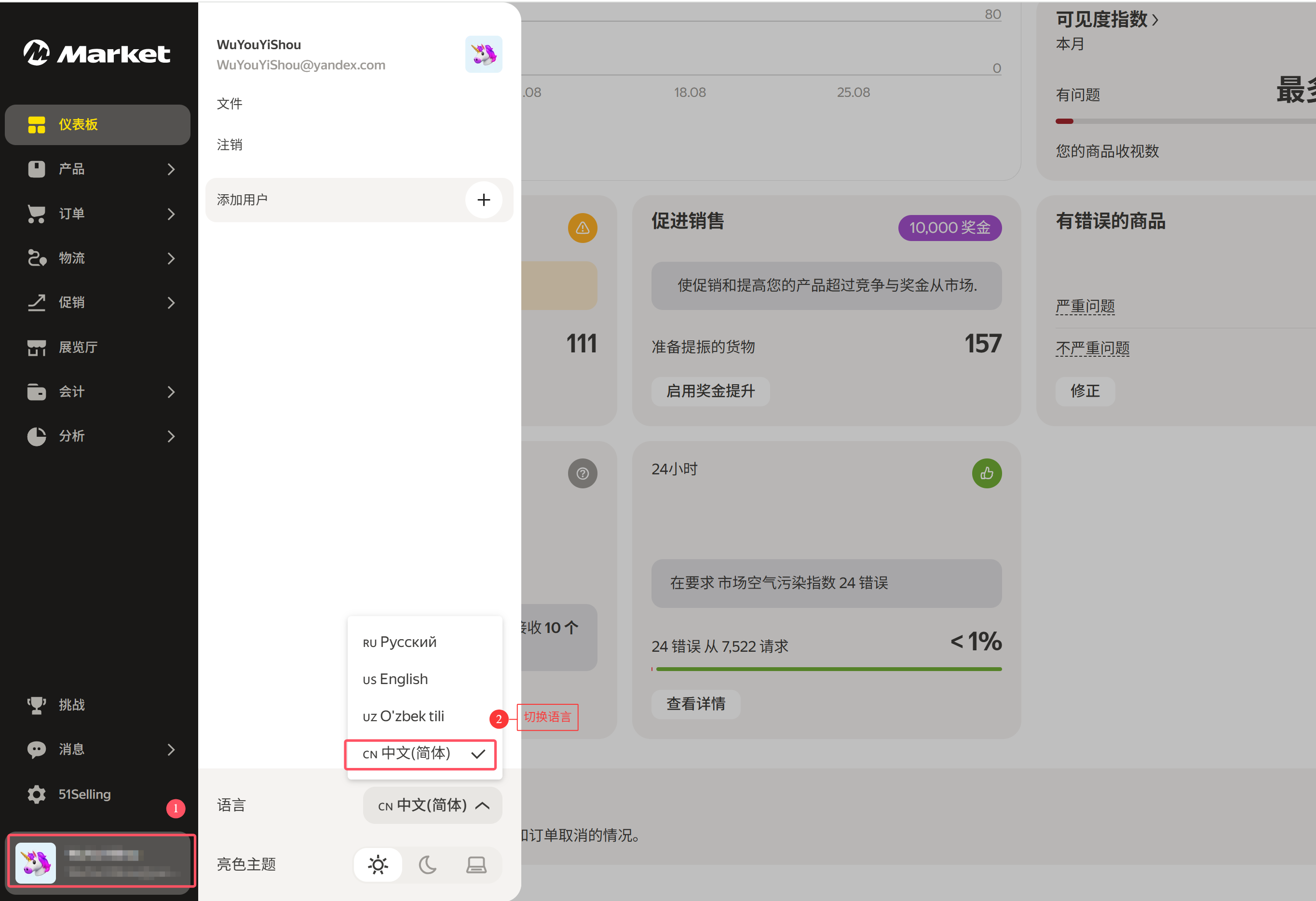The height and width of the screenshot is (901, 1316).
Task: Click the gray question mark icon
Action: point(582,473)
